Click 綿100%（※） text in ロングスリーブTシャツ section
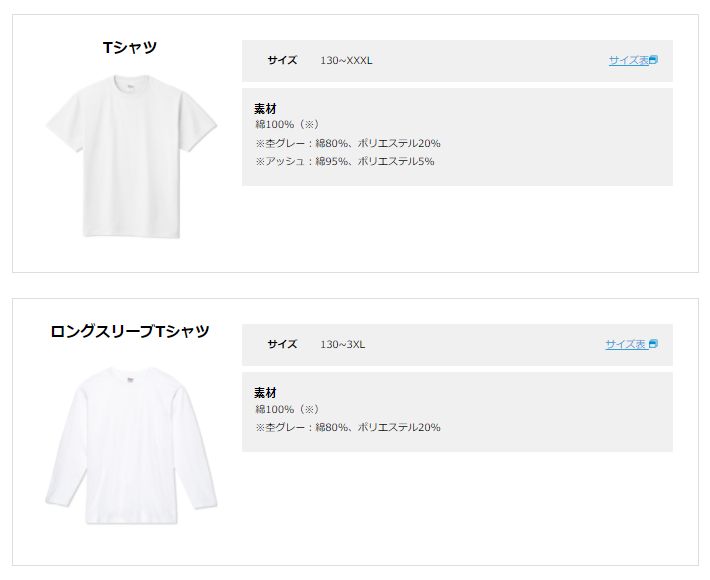 286,409
